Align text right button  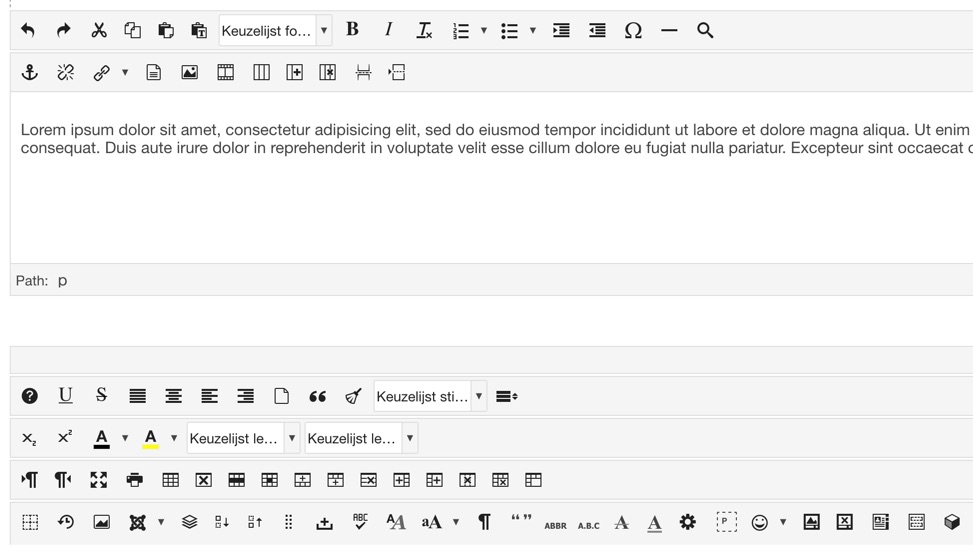pyautogui.click(x=245, y=396)
